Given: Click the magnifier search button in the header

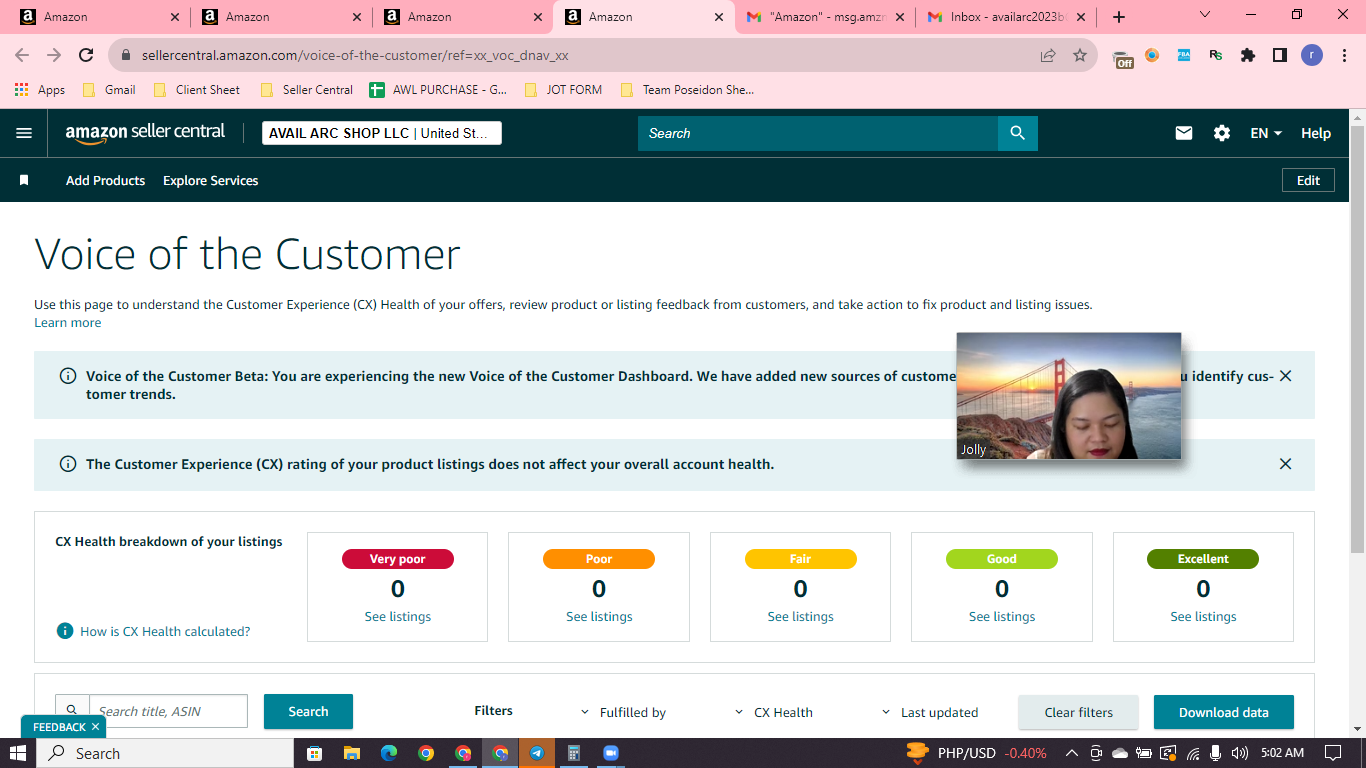Looking at the screenshot, I should (1017, 133).
